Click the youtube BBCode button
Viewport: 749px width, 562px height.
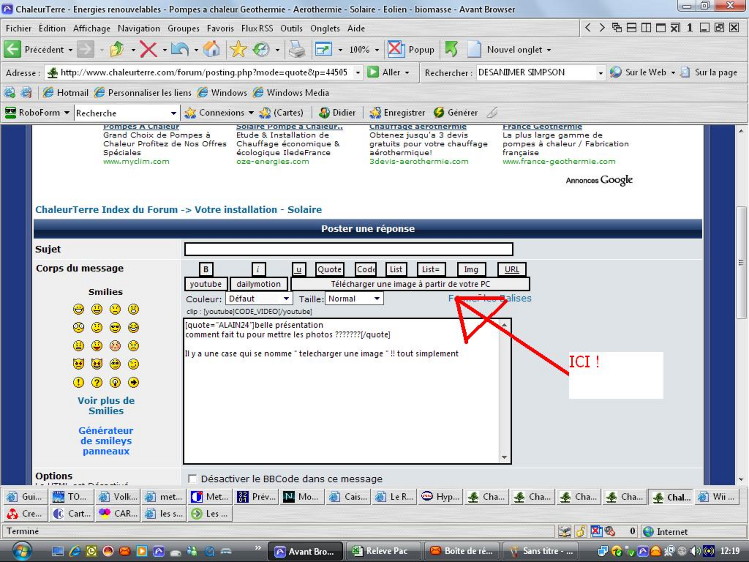[x=206, y=284]
